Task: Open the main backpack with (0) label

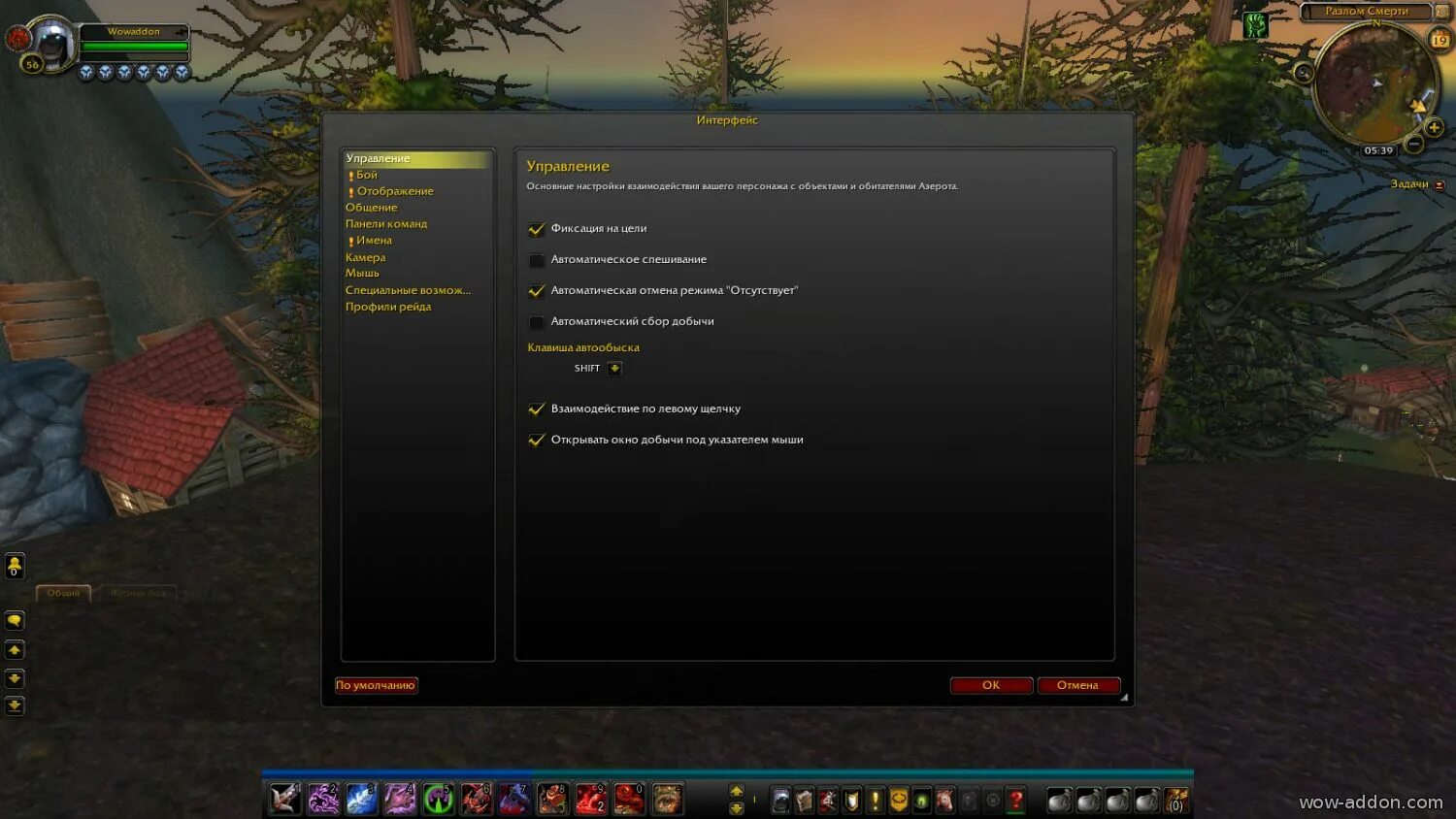Action: [x=1175, y=801]
